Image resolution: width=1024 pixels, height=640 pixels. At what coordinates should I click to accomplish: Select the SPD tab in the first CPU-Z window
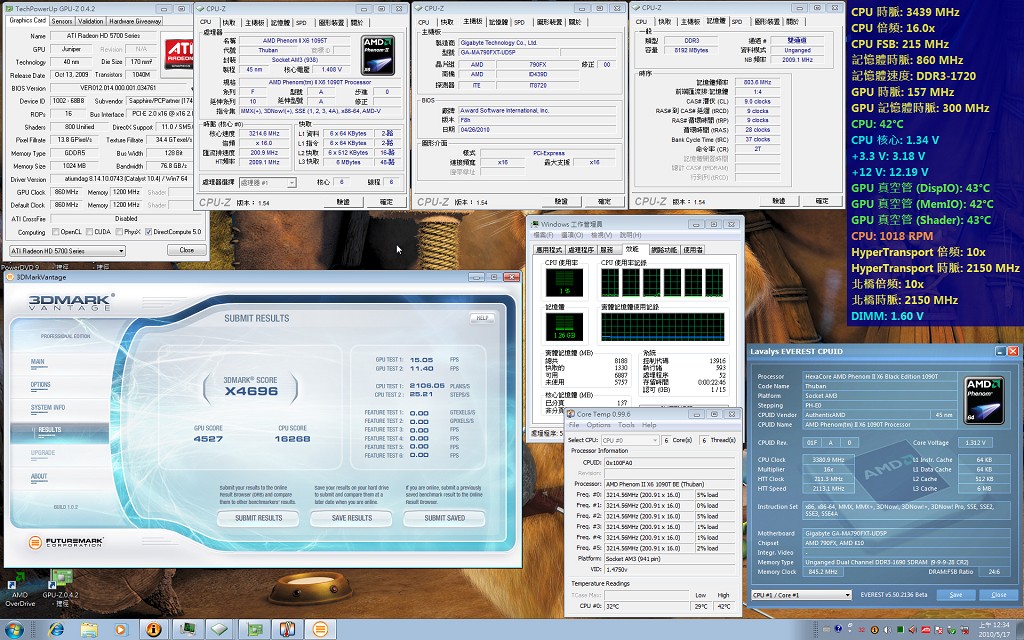coord(301,22)
